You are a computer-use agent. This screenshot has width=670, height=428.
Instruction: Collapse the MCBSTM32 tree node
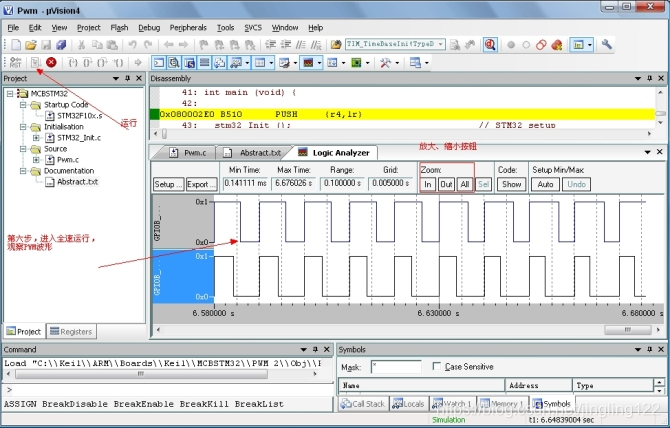pyautogui.click(x=10, y=94)
